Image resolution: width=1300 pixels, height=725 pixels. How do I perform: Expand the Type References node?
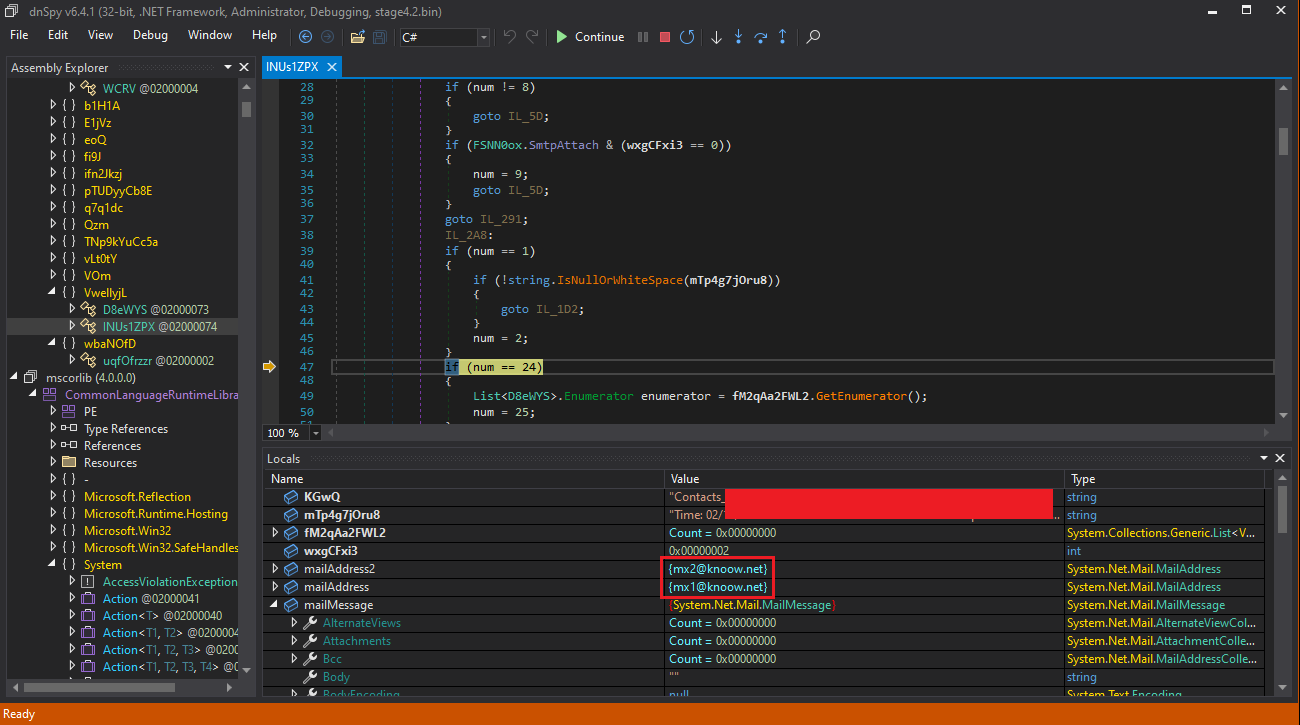click(54, 428)
